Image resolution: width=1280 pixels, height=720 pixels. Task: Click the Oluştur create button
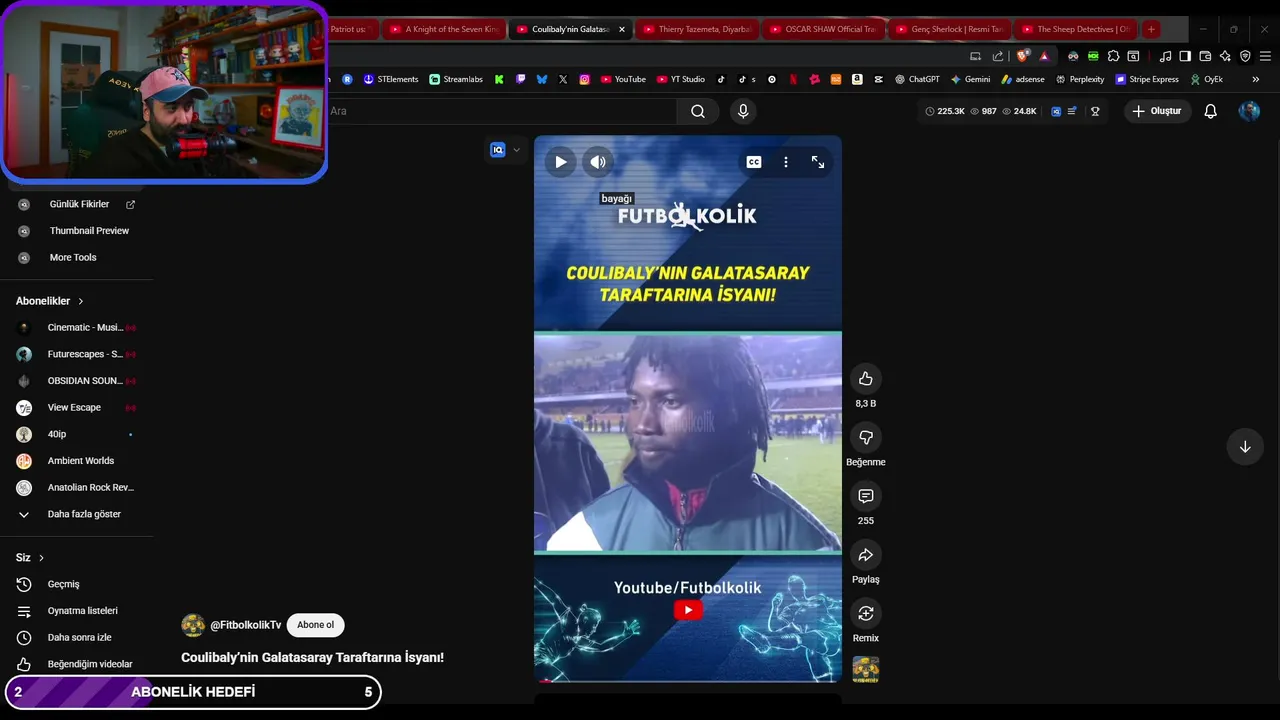1157,111
